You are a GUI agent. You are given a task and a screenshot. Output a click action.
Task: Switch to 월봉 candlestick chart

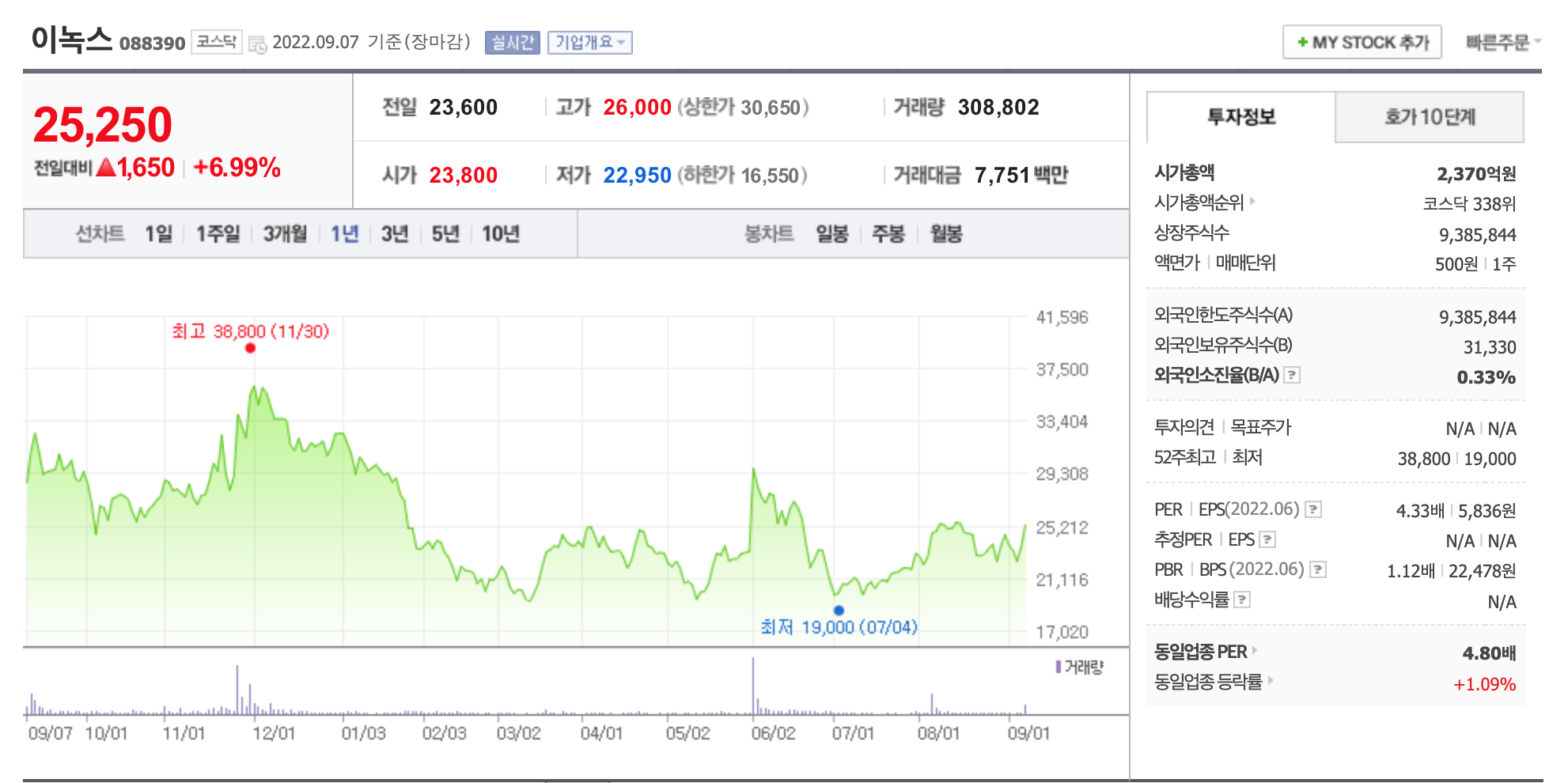[945, 234]
